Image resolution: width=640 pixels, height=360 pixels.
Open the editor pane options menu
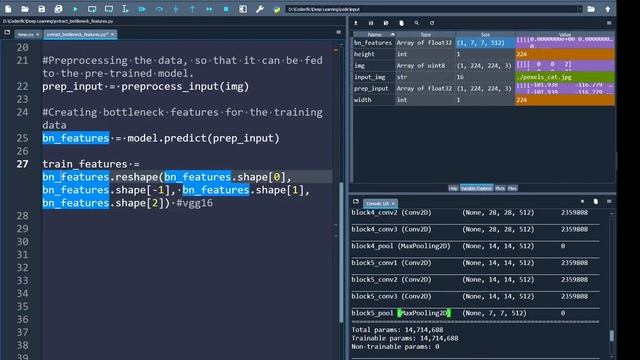pos(338,32)
